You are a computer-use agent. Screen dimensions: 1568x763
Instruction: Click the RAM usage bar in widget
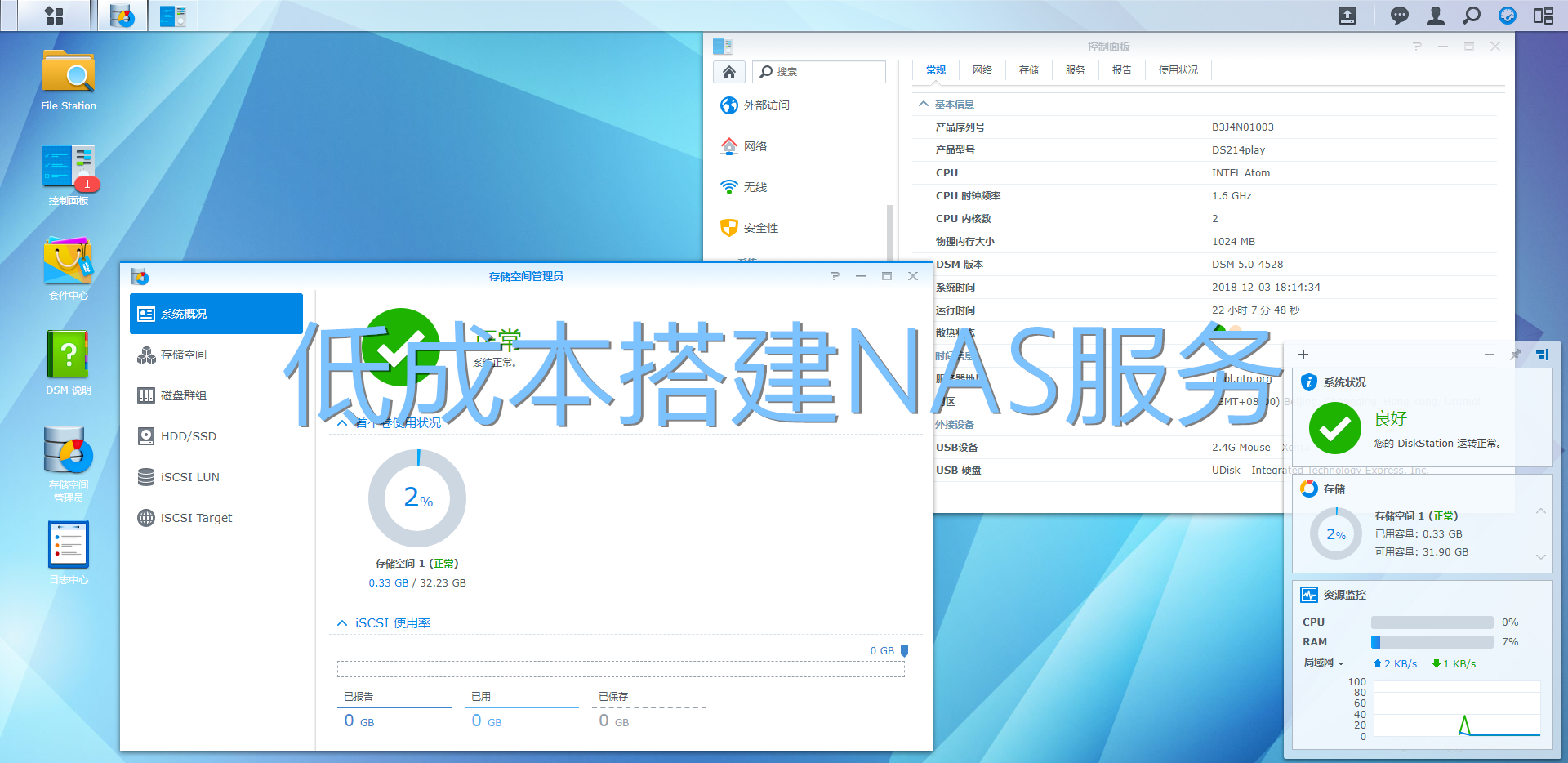tap(1432, 642)
